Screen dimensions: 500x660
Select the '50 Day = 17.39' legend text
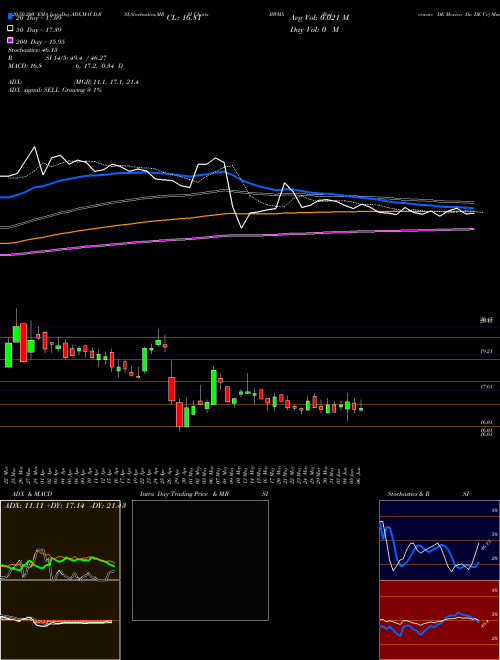click(38, 30)
